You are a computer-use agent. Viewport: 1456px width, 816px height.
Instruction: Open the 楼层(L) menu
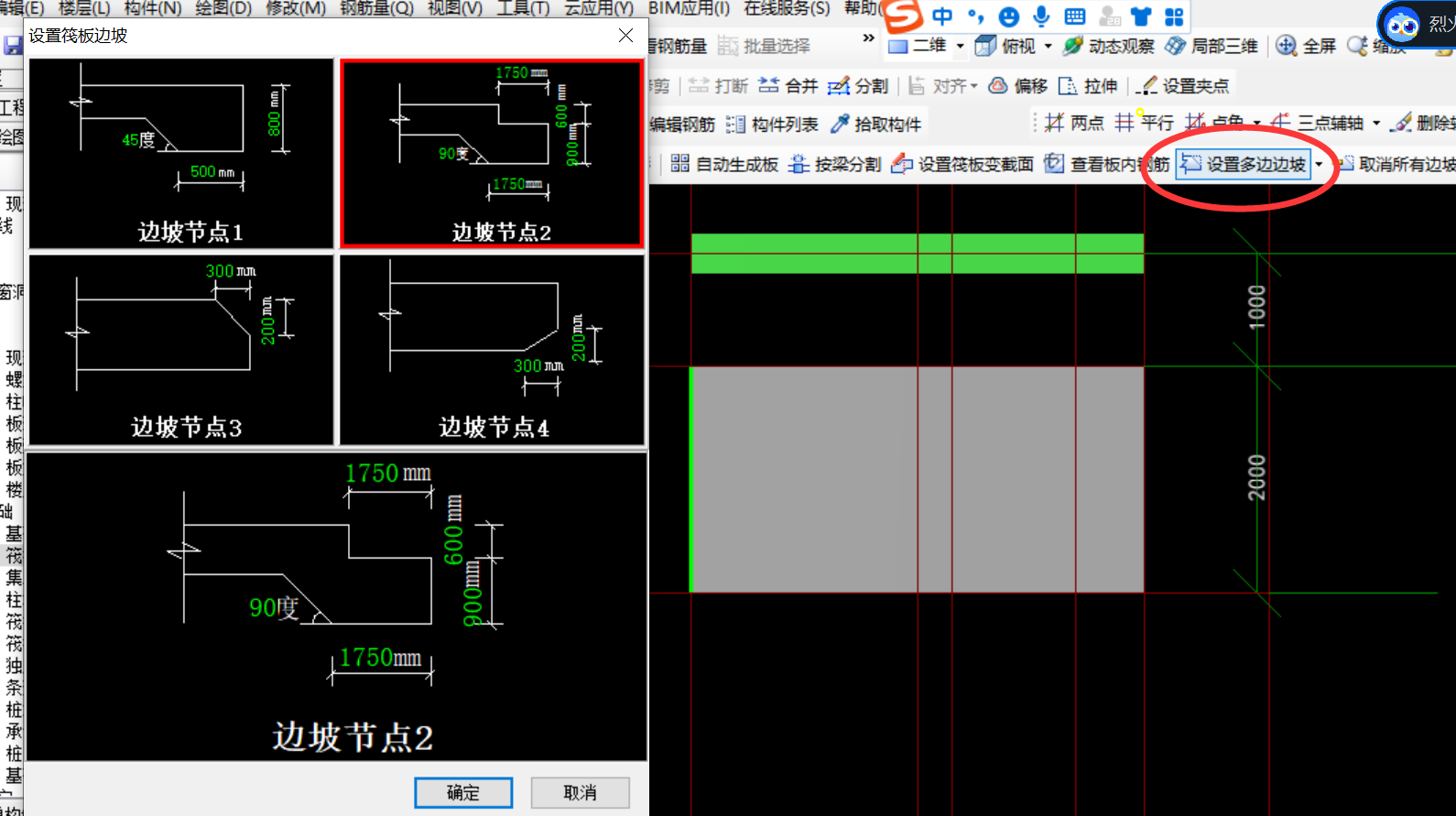[84, 8]
